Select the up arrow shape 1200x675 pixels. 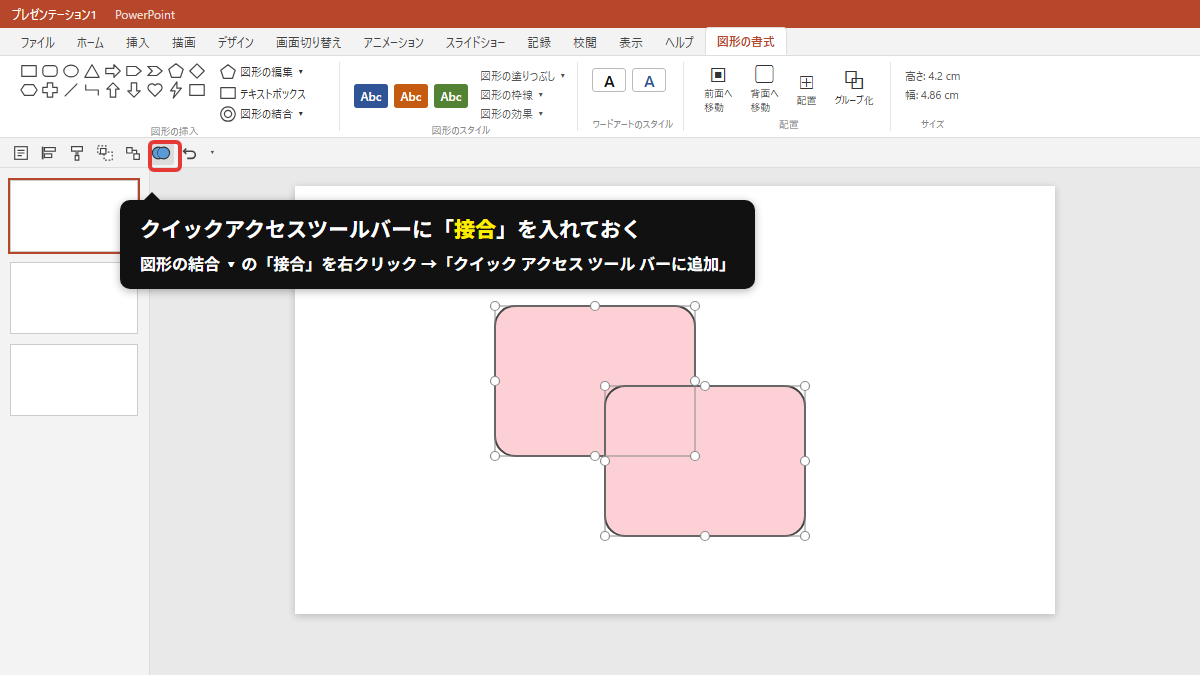click(113, 90)
